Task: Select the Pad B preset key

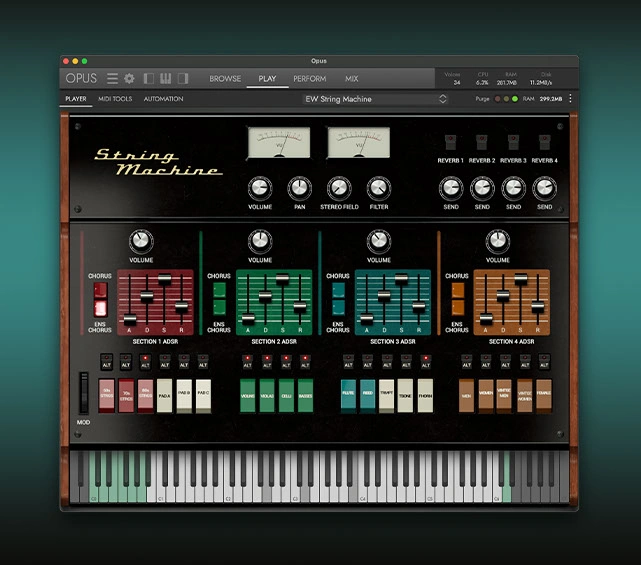Action: (184, 395)
